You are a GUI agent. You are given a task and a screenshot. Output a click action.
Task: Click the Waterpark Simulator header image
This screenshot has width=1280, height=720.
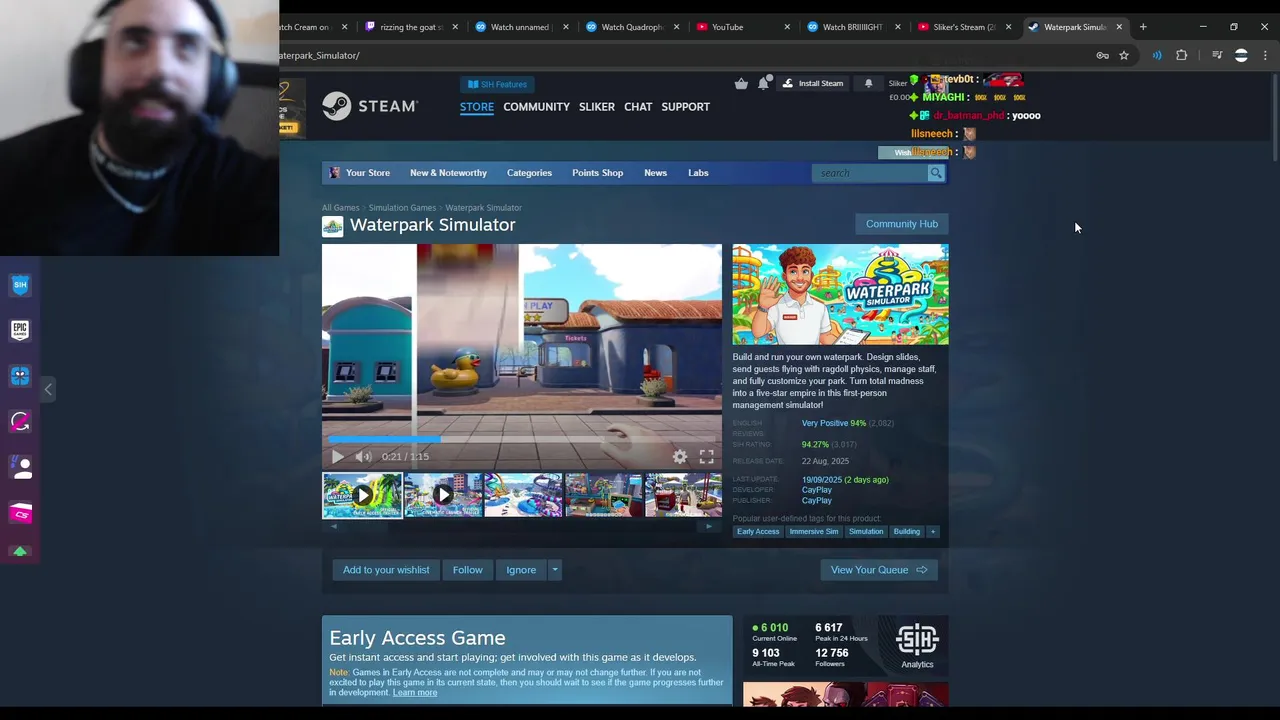tap(840, 295)
